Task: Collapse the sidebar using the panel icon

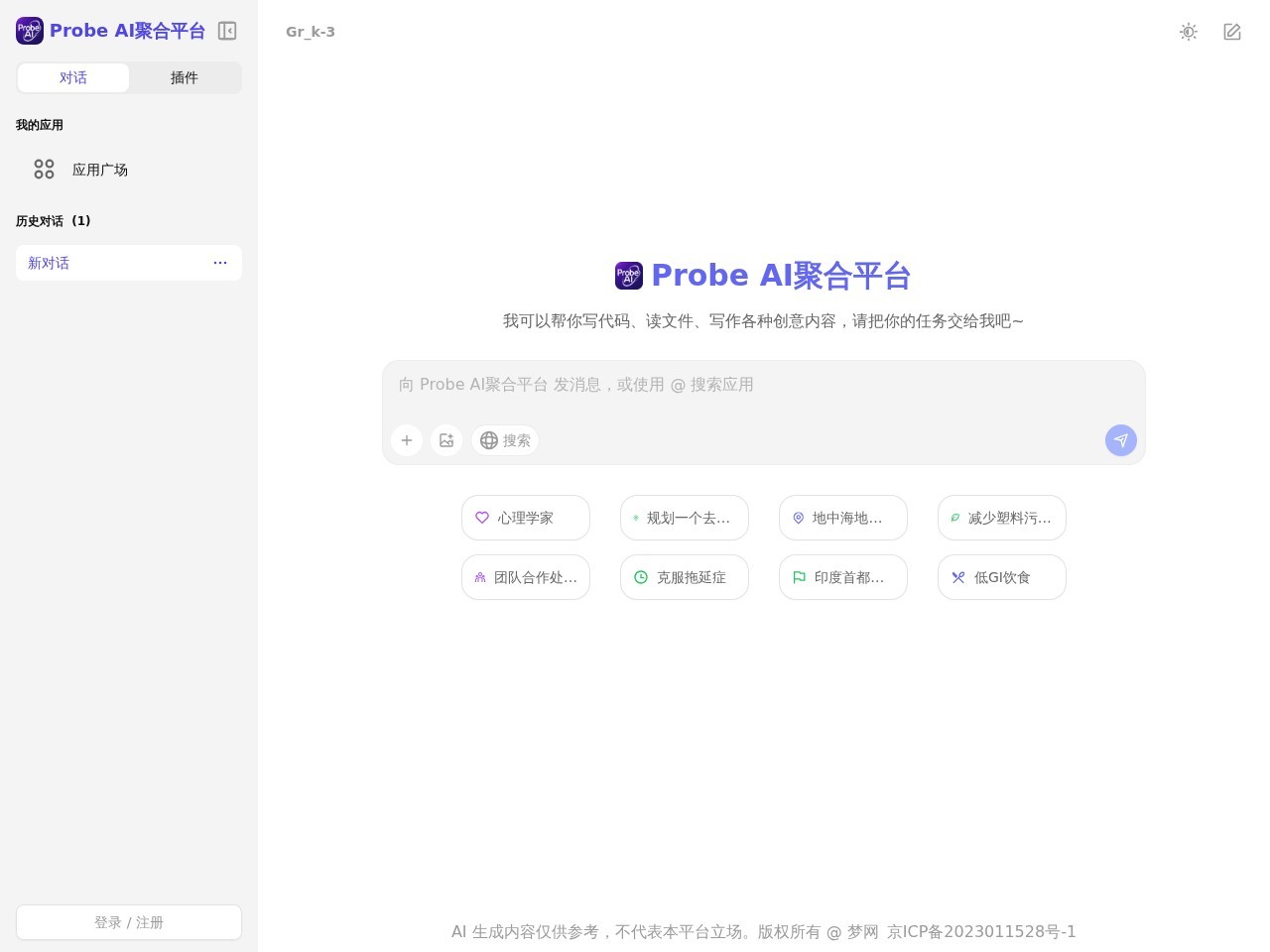Action: point(227,31)
